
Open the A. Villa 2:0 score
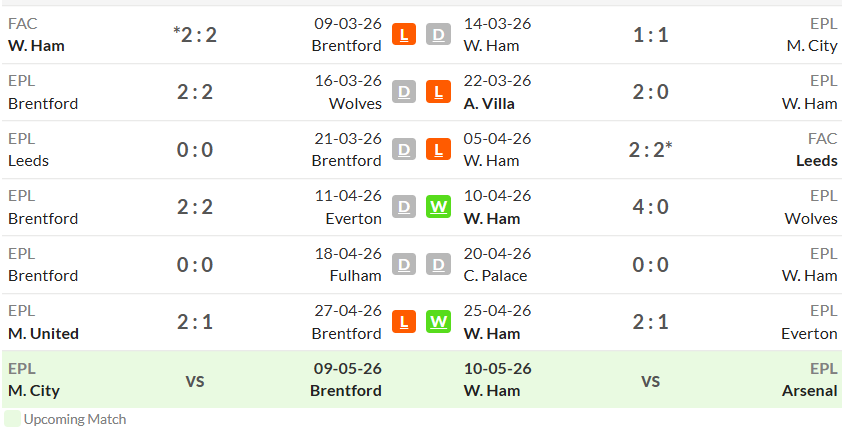click(x=650, y=92)
